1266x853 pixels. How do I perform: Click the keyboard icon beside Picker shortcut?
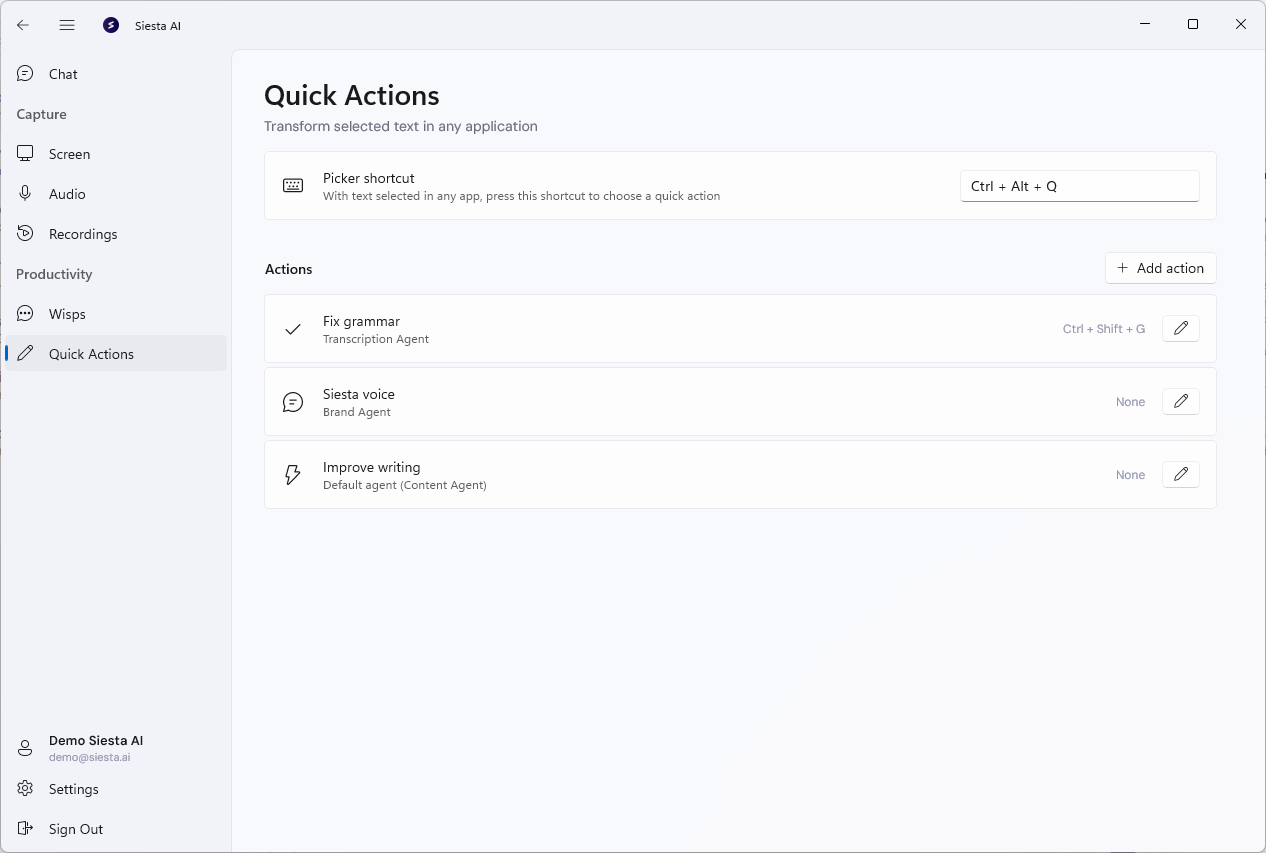tap(293, 186)
